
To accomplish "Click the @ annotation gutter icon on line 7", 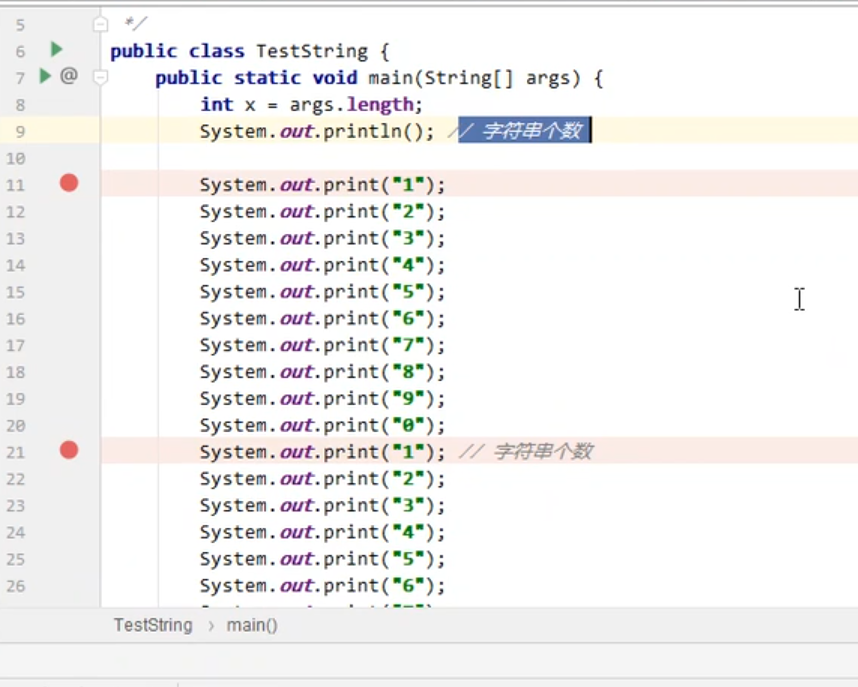I will [68, 75].
